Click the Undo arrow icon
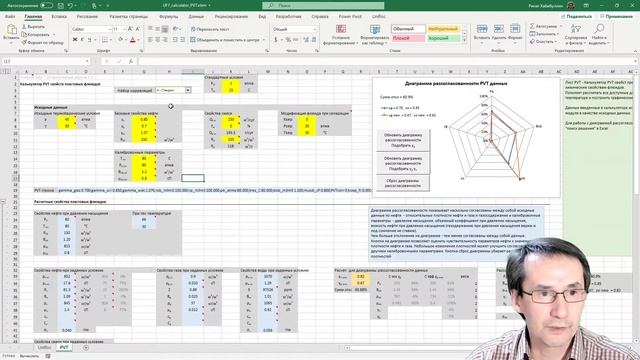 (70, 6)
